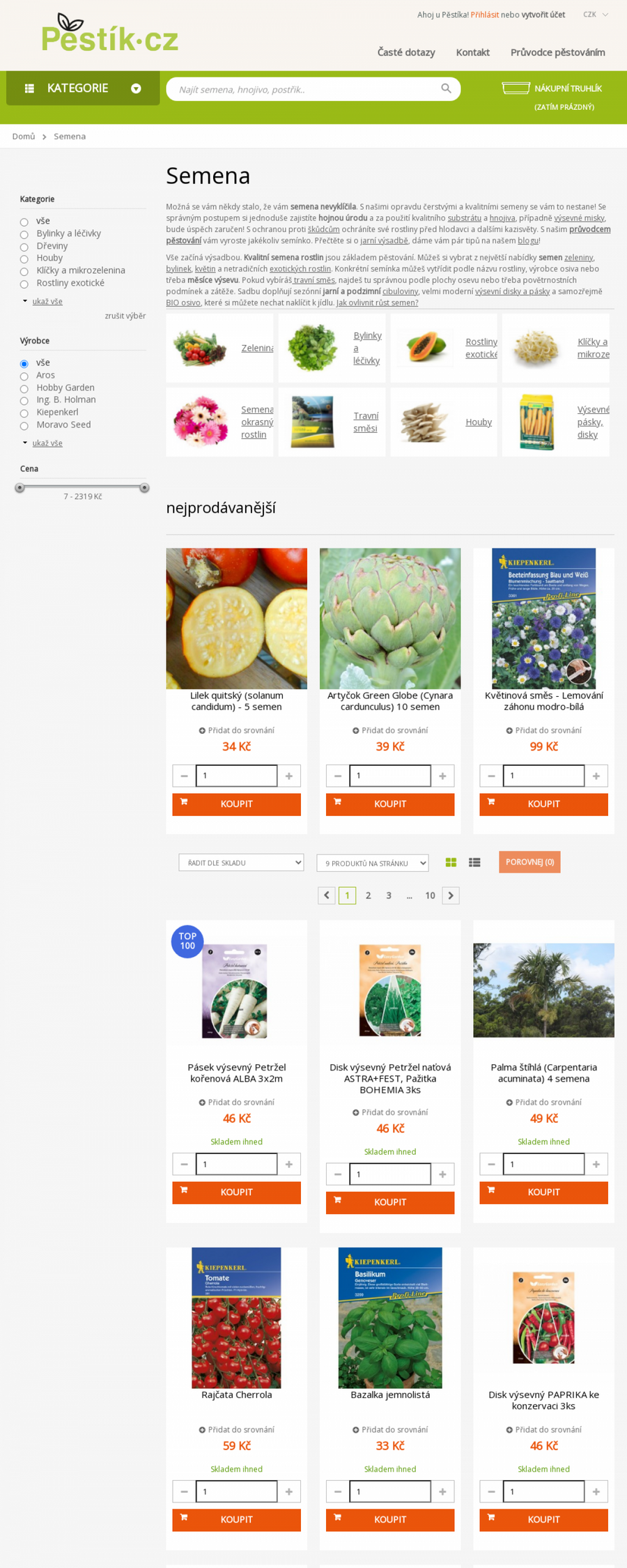Image resolution: width=627 pixels, height=1568 pixels.
Task: Click the right price slider handle
Action: click(144, 488)
